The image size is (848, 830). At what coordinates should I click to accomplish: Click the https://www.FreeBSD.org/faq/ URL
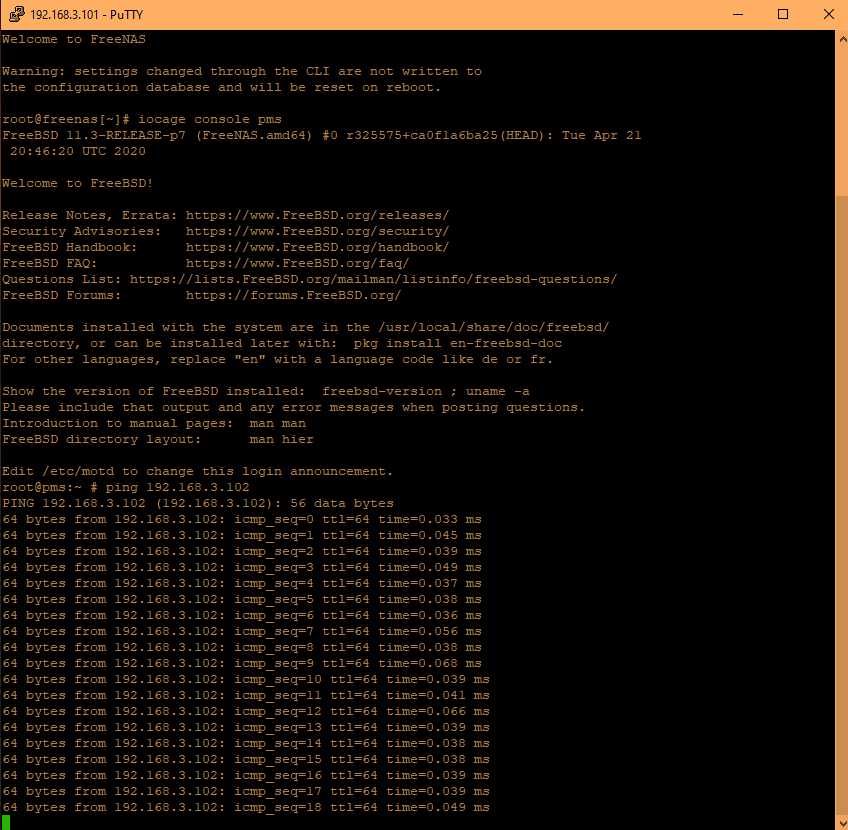[297, 263]
